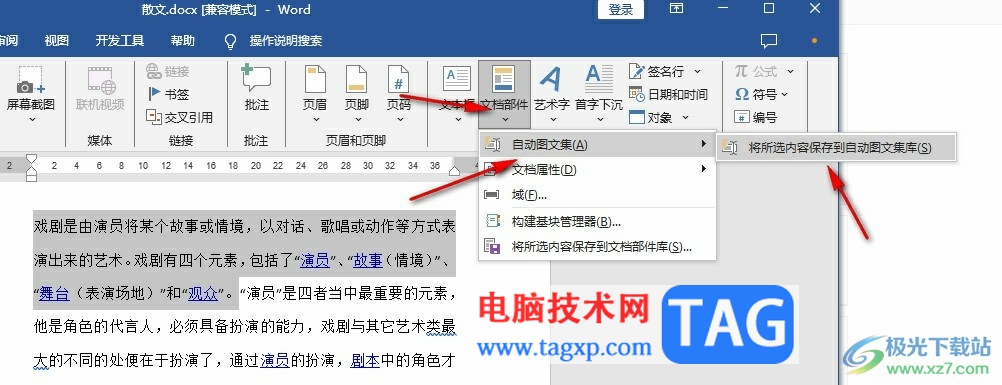Click the 页脚 footer icon
This screenshot has height=385, width=1002.
[357, 80]
